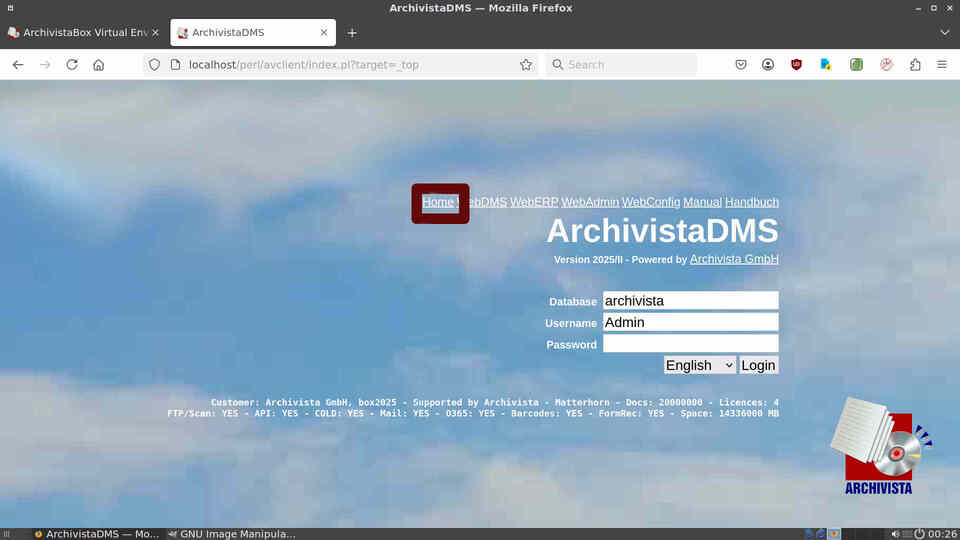Show tracking protection shield info
The width and height of the screenshot is (960, 540).
coord(154,65)
